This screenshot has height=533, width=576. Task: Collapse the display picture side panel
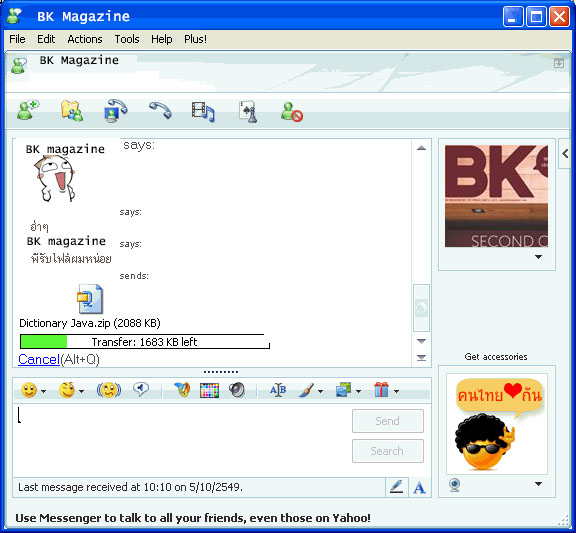coord(565,154)
